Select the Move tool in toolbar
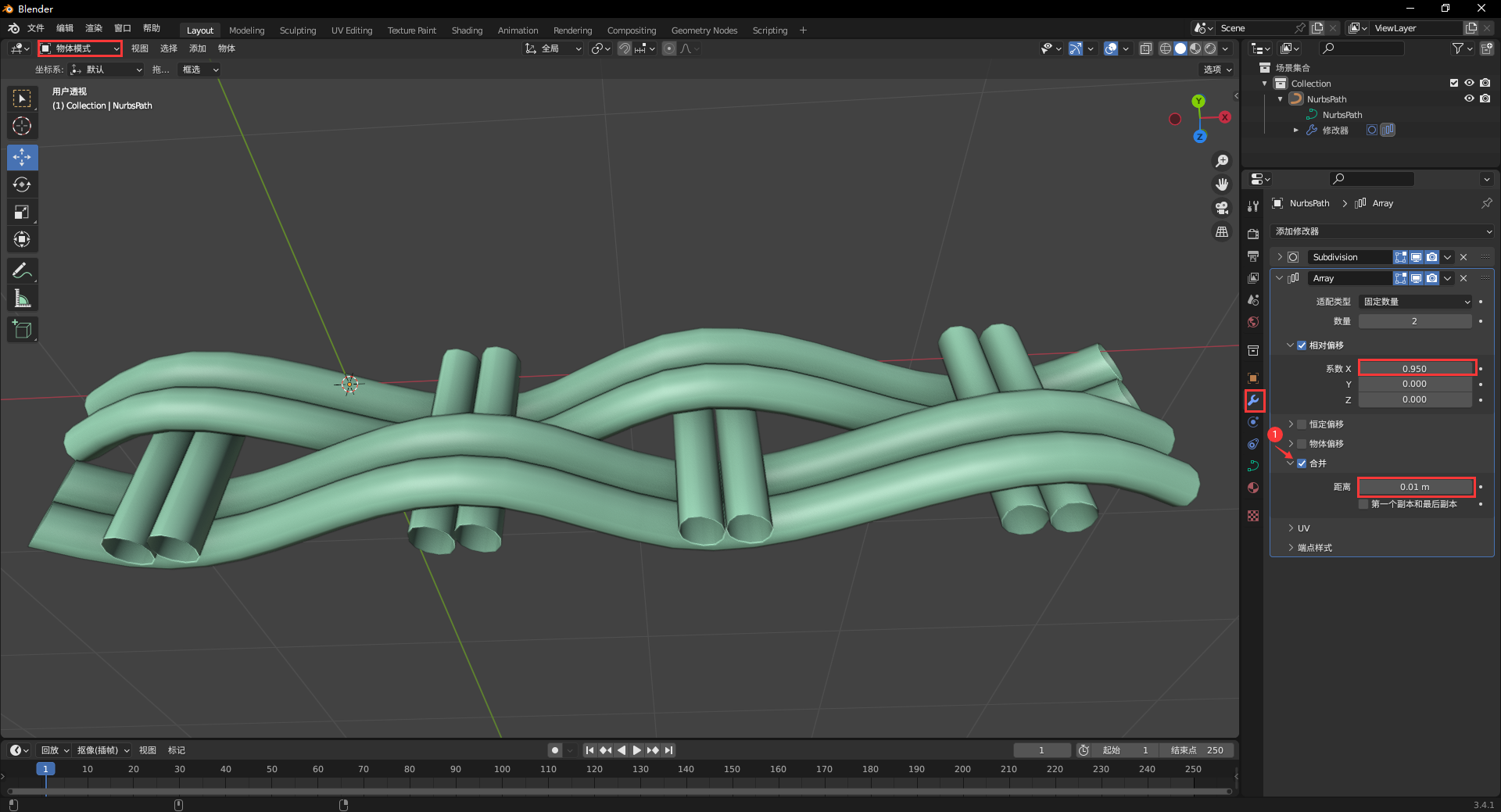1501x812 pixels. [x=22, y=157]
